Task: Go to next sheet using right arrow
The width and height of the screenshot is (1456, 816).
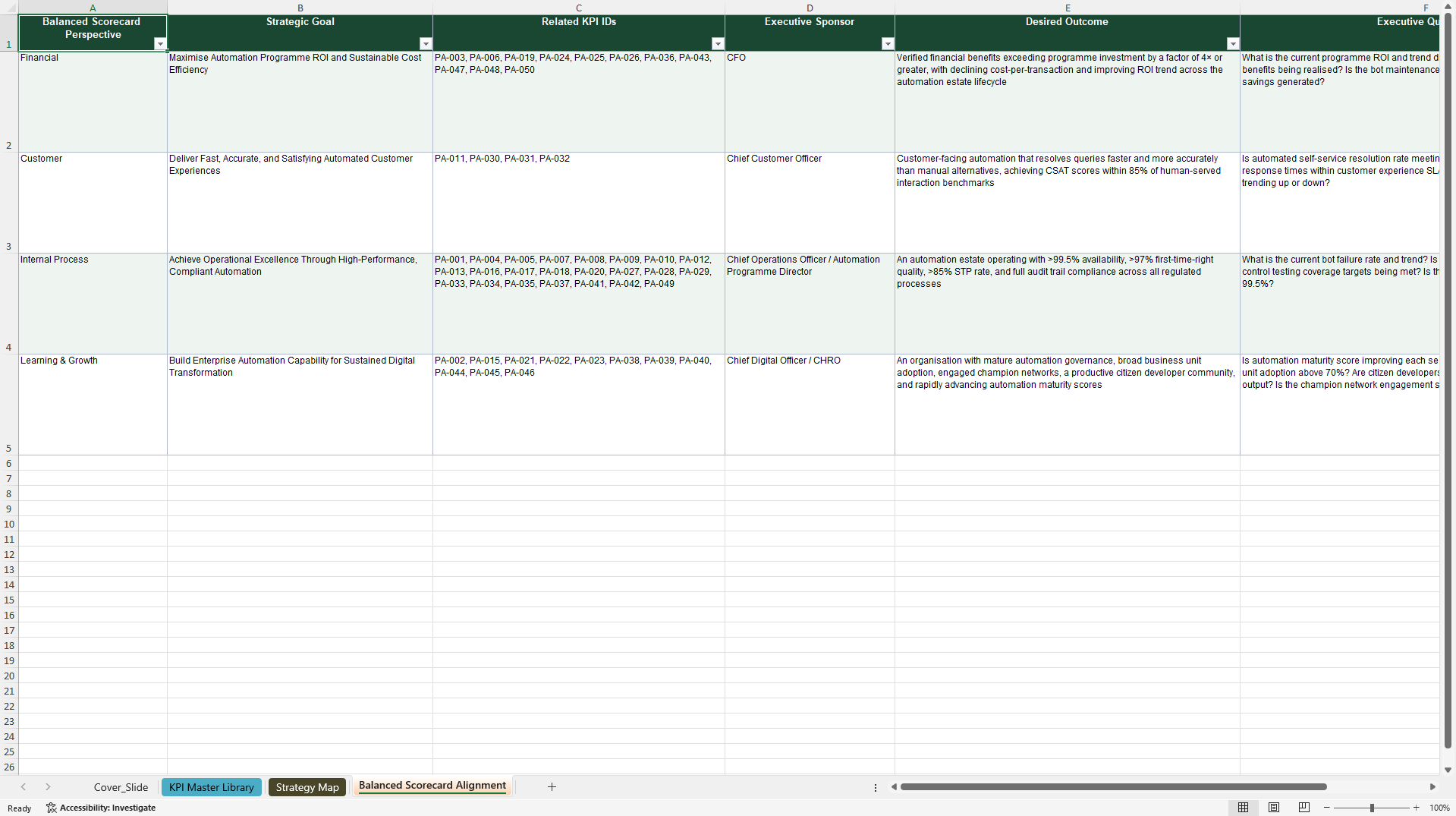Action: [x=48, y=787]
